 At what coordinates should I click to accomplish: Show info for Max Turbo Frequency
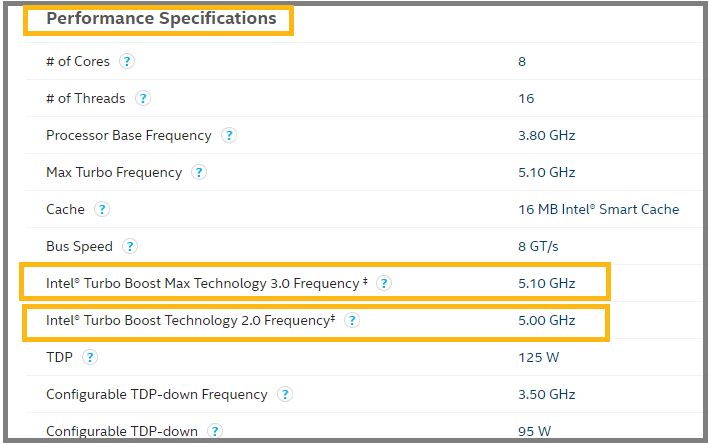pos(199,172)
